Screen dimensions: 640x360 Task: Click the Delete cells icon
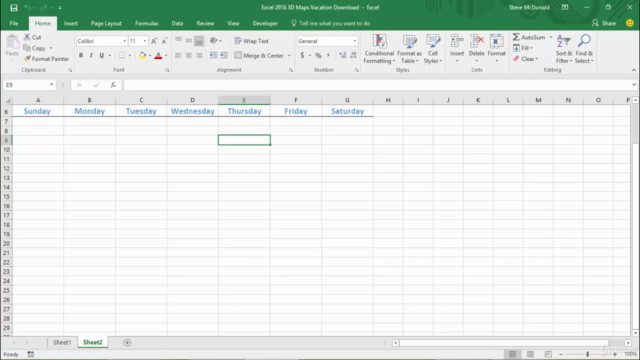coord(476,42)
